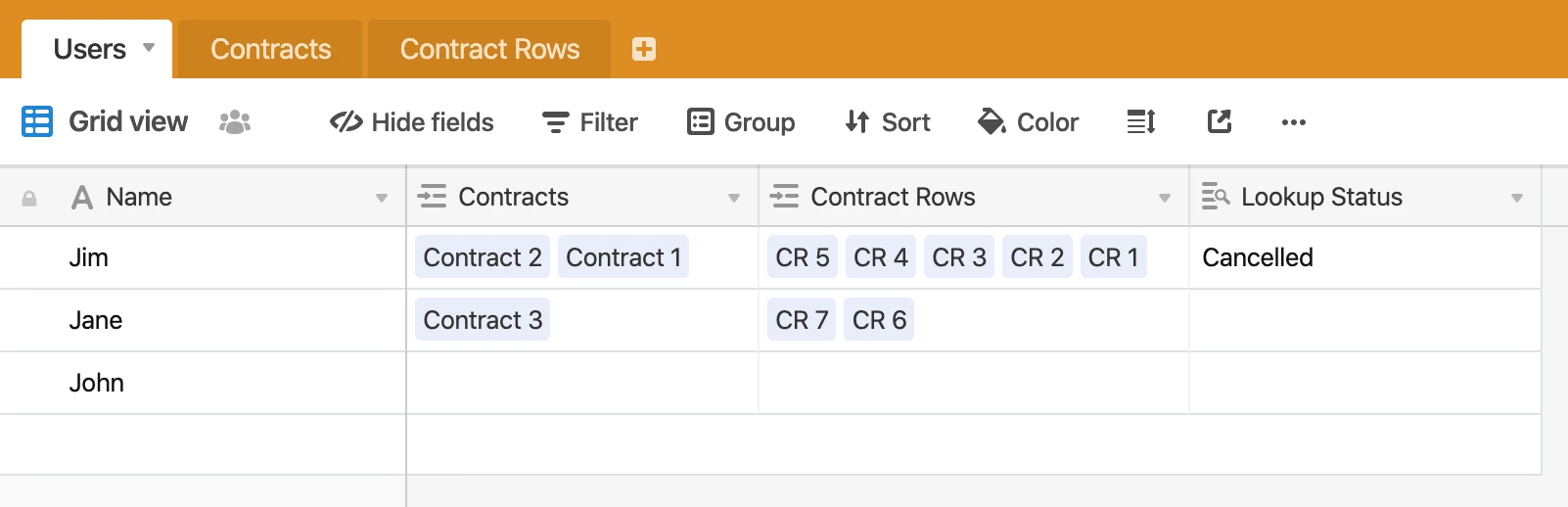The image size is (1568, 507).
Task: Click the Lookup Status field type icon
Action: pos(1215,196)
